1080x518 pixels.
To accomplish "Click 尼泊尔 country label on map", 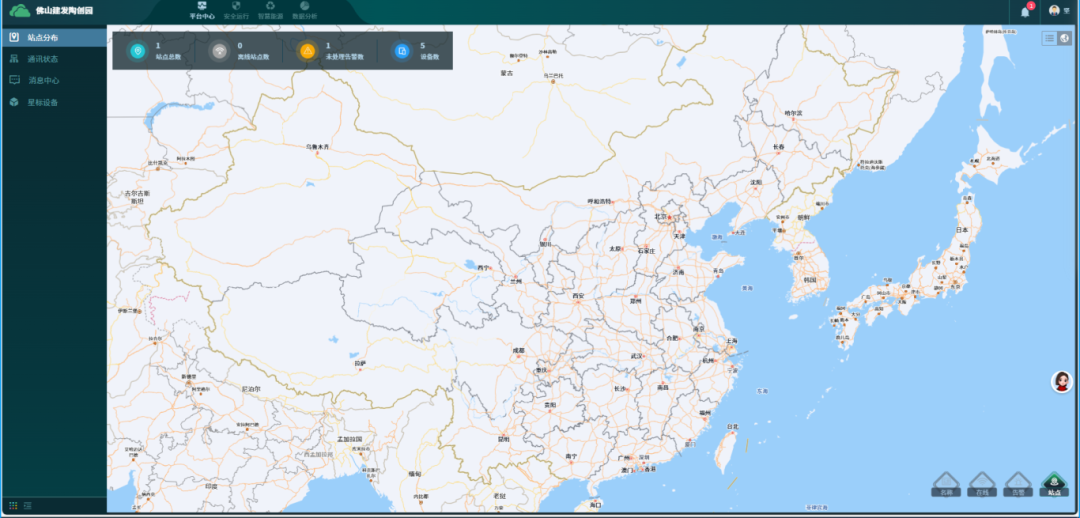I will 251,388.
